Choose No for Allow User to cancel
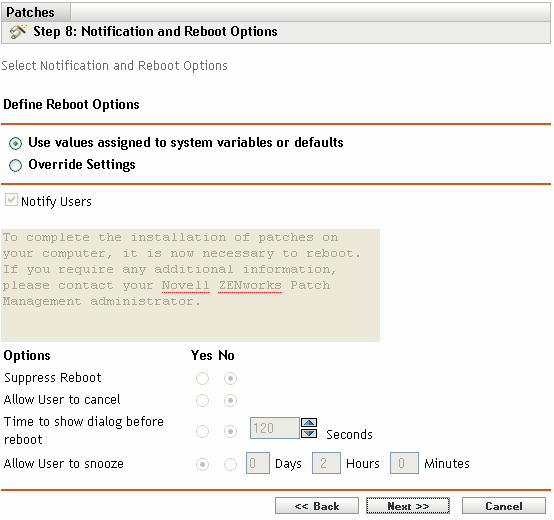The image size is (554, 520). pyautogui.click(x=230, y=401)
